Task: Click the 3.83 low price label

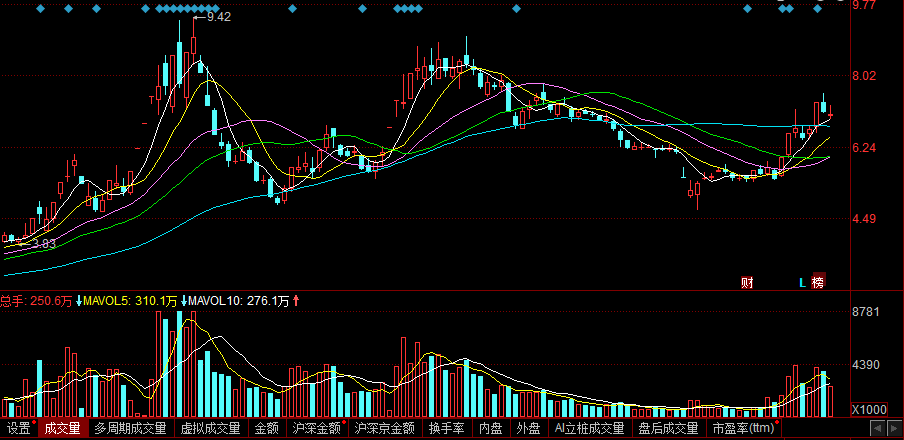Action: pos(44,244)
